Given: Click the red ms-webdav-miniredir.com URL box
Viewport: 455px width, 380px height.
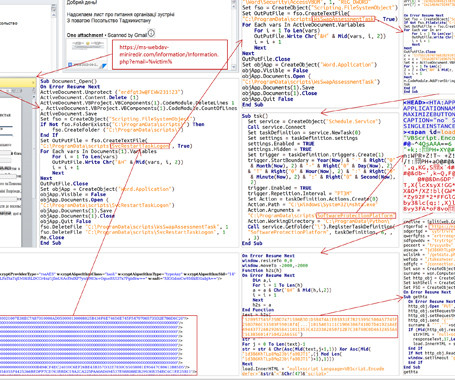Looking at the screenshot, I should (x=170, y=54).
